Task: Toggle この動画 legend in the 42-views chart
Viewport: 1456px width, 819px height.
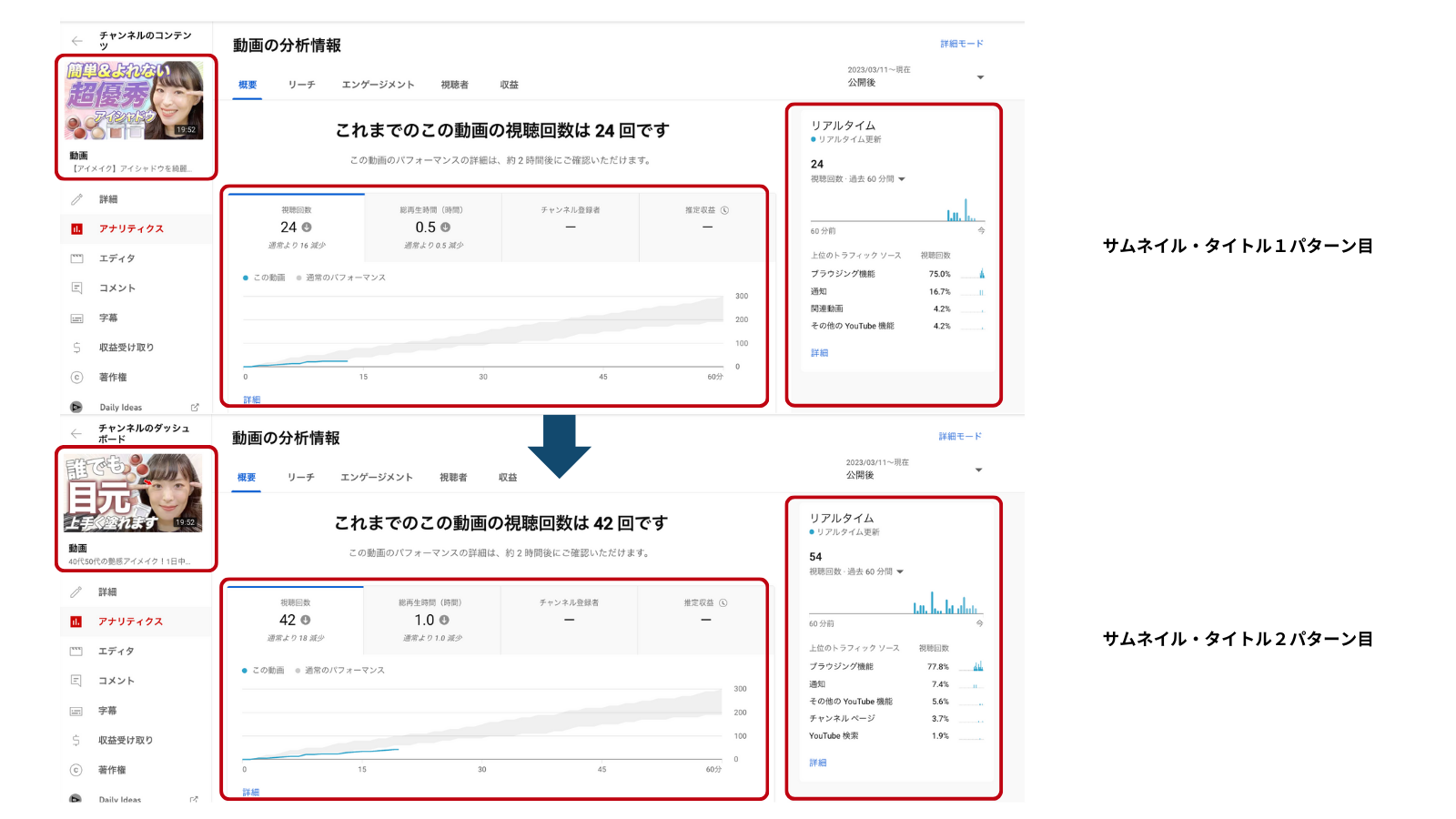Action: click(267, 671)
